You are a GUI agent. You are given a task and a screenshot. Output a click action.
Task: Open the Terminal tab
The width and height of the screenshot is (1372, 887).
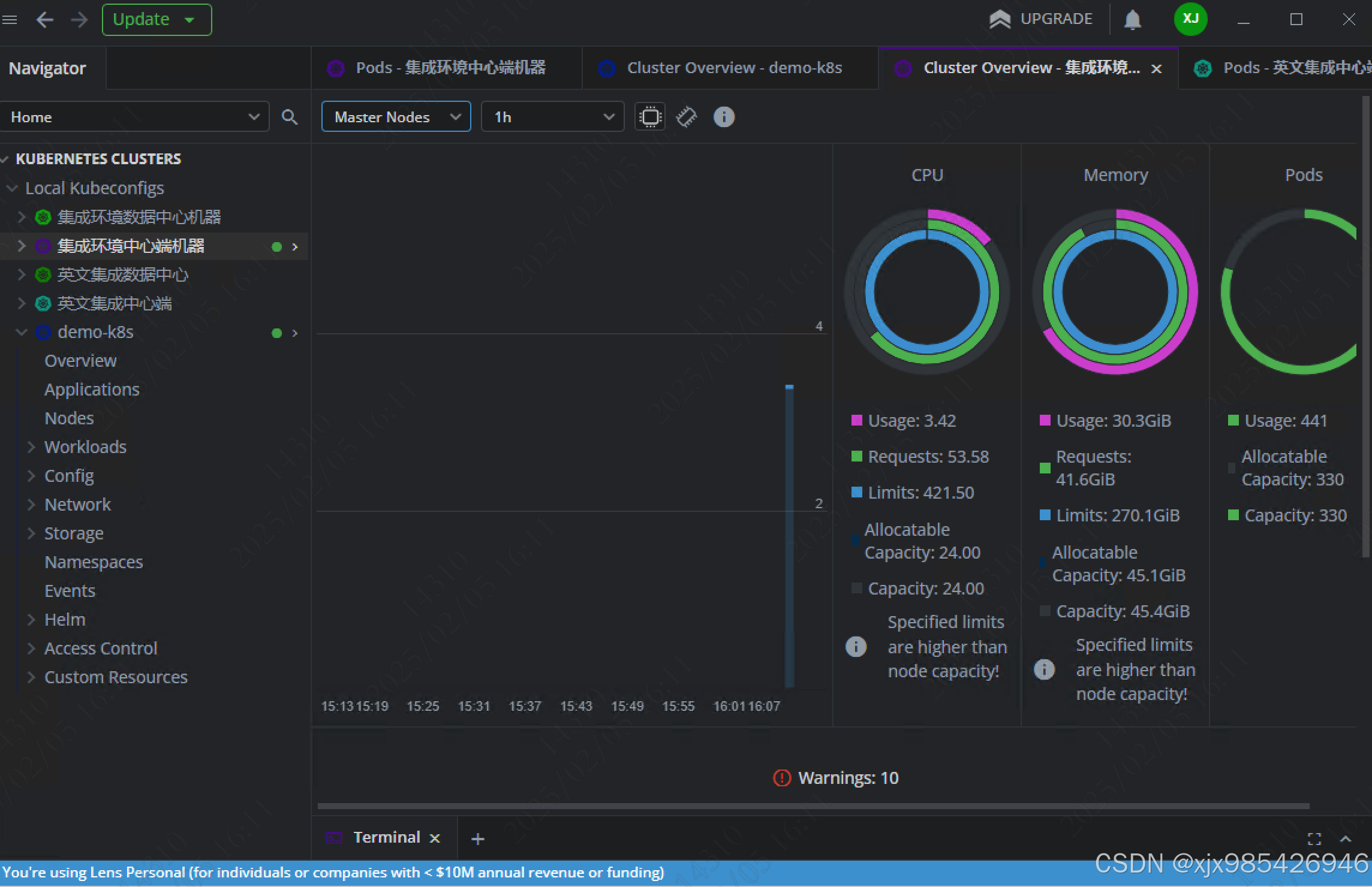click(x=386, y=837)
